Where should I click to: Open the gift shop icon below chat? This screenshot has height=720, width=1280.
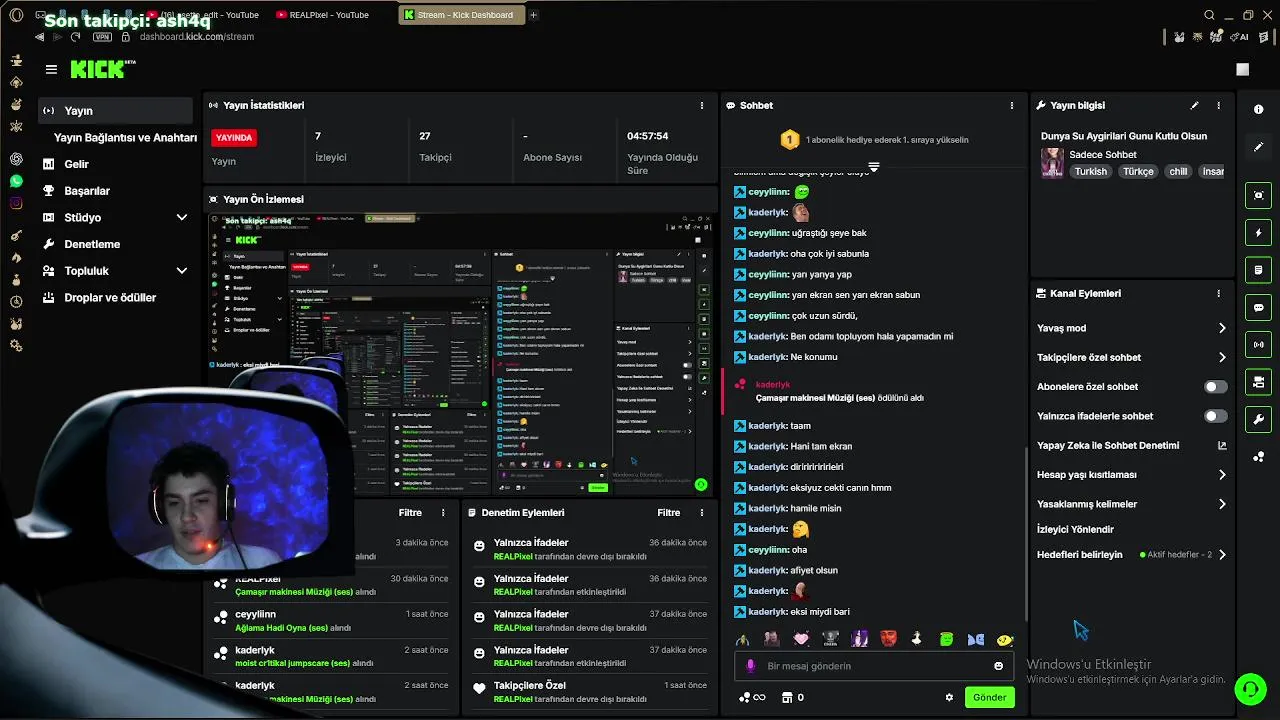click(787, 697)
